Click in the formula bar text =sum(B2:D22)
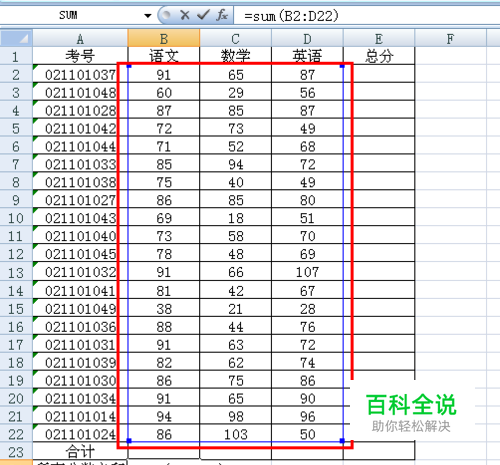The image size is (500, 465). 291,16
